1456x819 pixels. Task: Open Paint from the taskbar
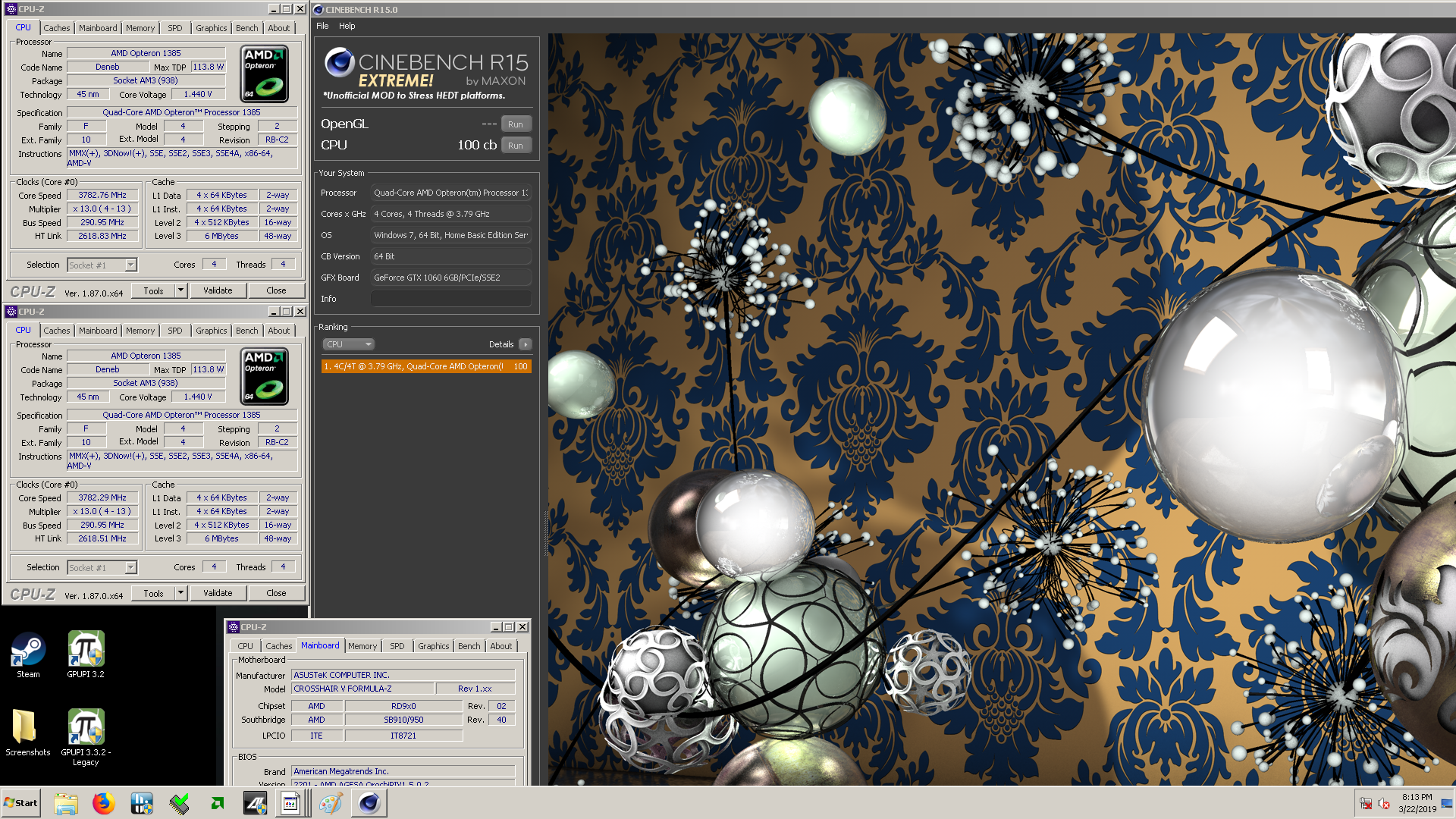331,803
